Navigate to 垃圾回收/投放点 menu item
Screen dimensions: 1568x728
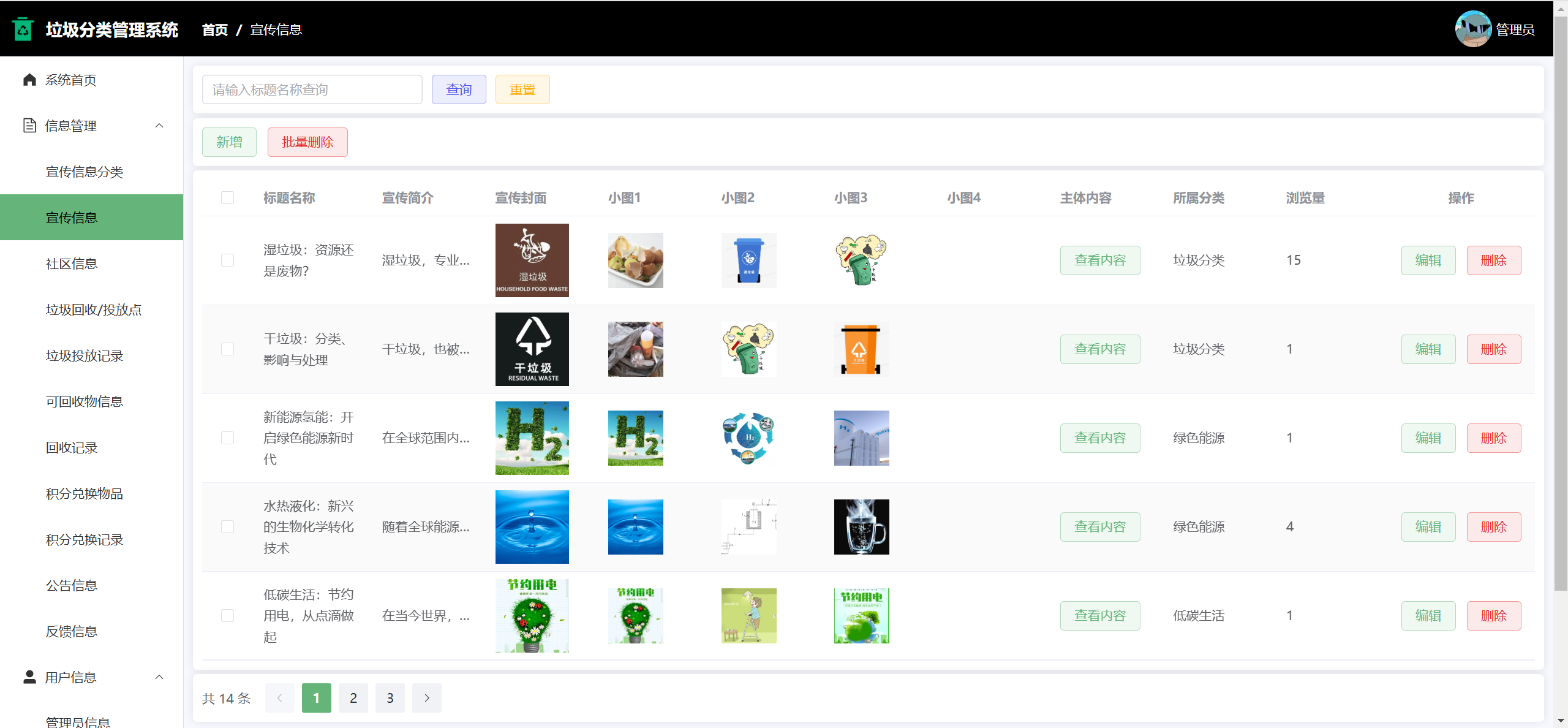93,309
